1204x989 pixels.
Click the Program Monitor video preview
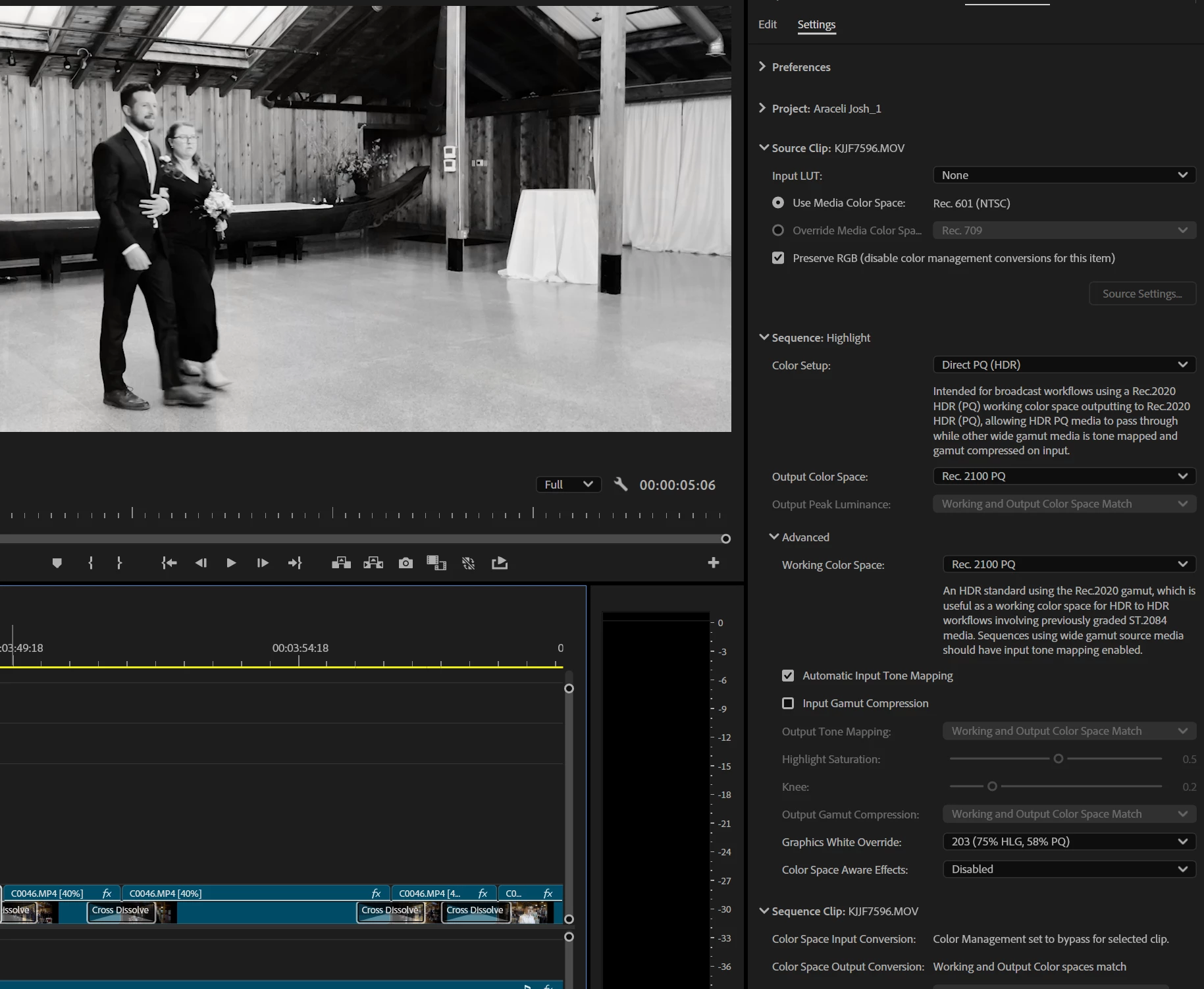click(365, 219)
